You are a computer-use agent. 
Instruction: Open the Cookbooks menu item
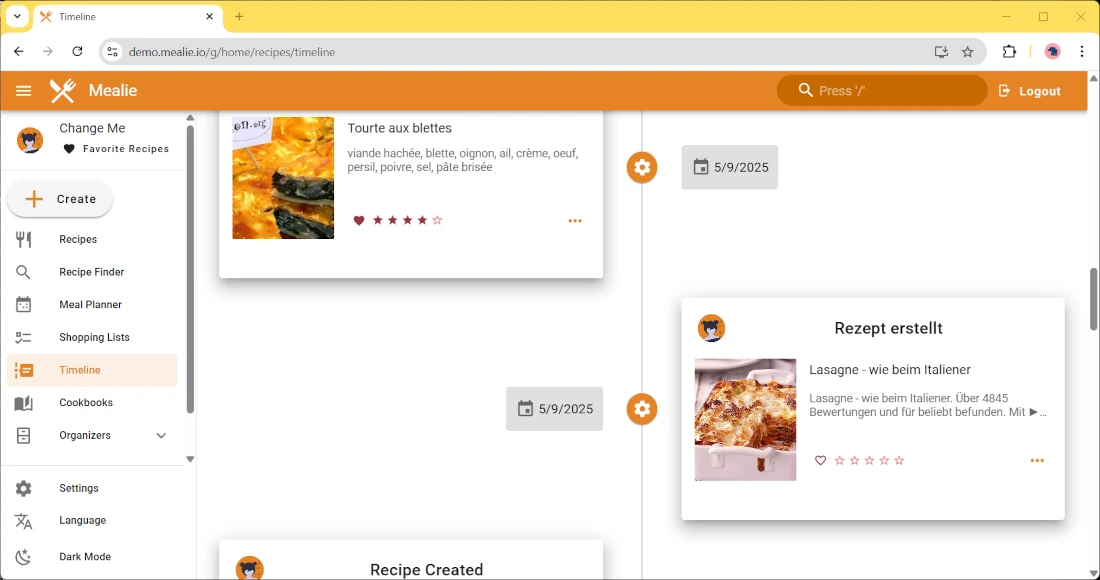pos(92,403)
